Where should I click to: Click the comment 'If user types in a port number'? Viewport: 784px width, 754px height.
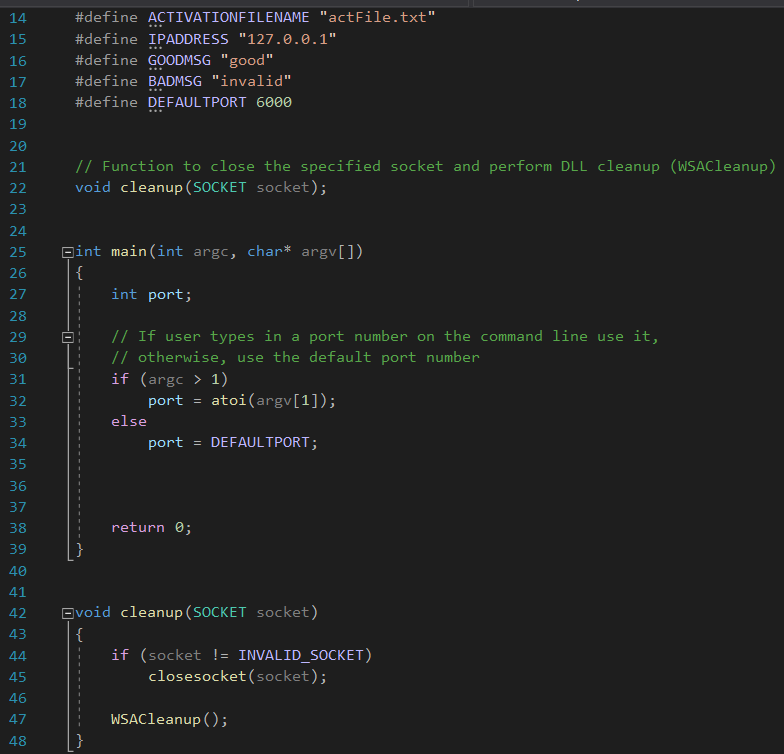385,337
